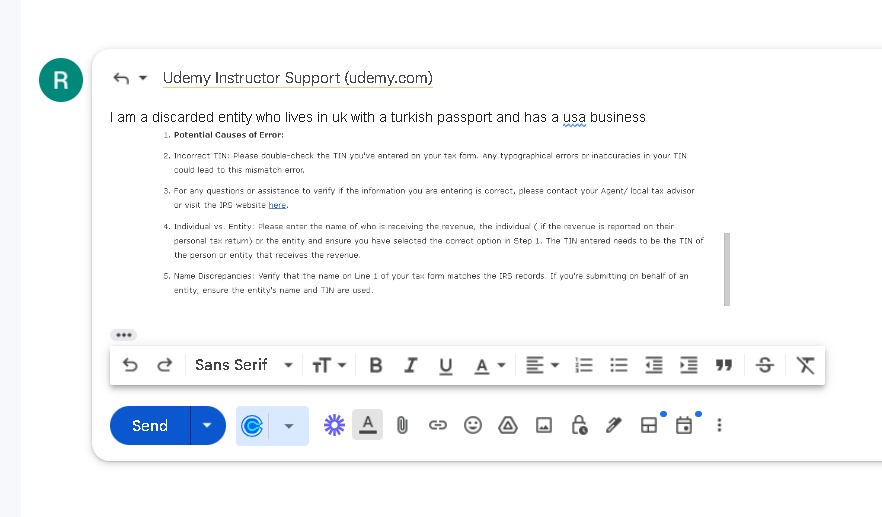Screen dimensions: 882x517
Task: Increase indent of text
Action: click(688, 366)
